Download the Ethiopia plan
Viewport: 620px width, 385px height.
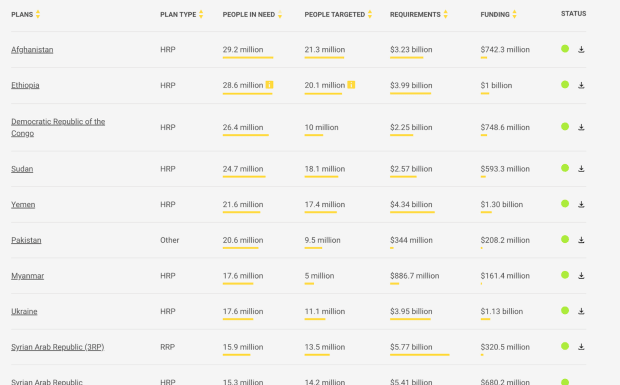click(x=581, y=85)
